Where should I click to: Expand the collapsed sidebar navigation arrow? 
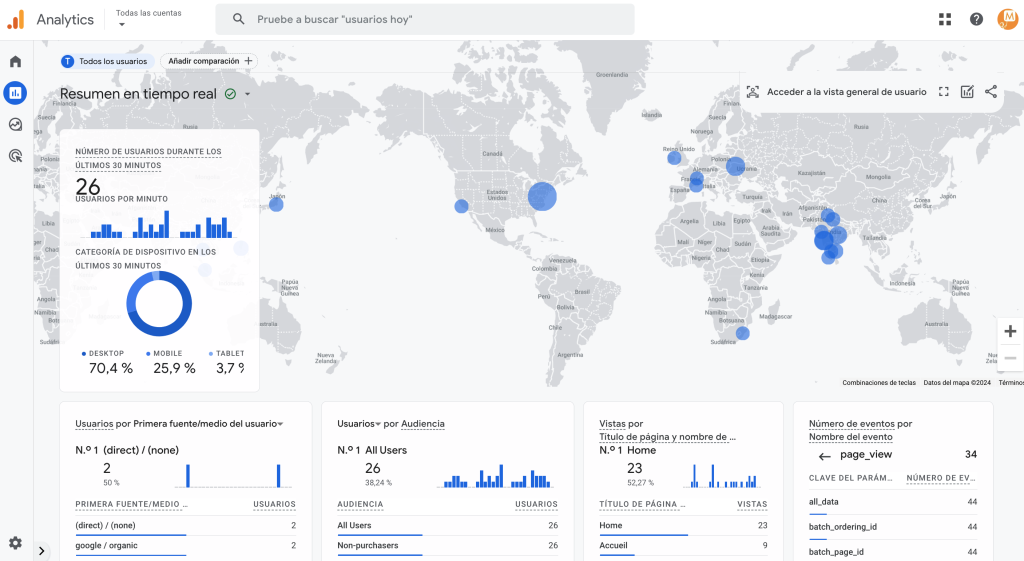(x=42, y=551)
